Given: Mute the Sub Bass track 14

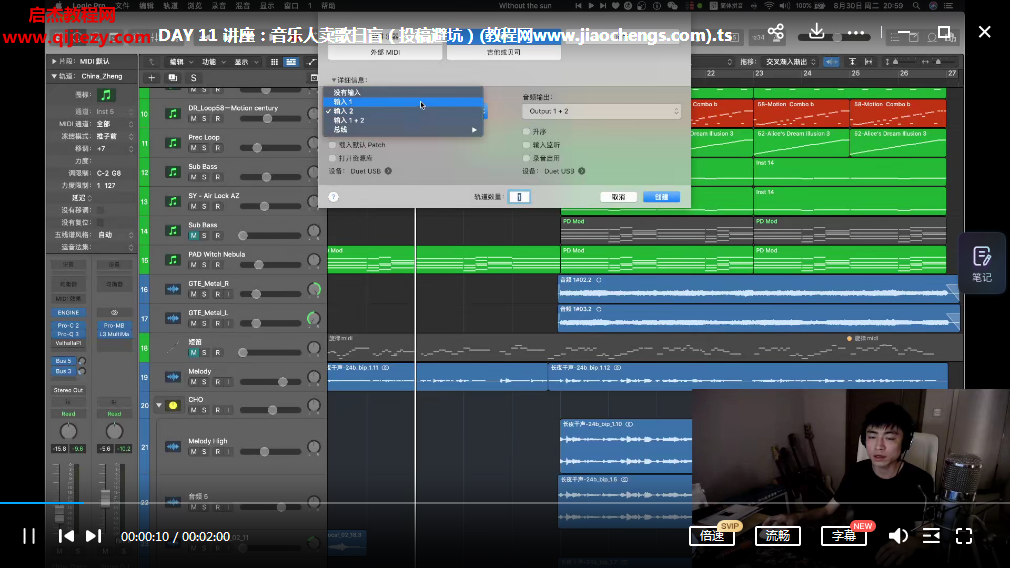Looking at the screenshot, I should coord(193,236).
